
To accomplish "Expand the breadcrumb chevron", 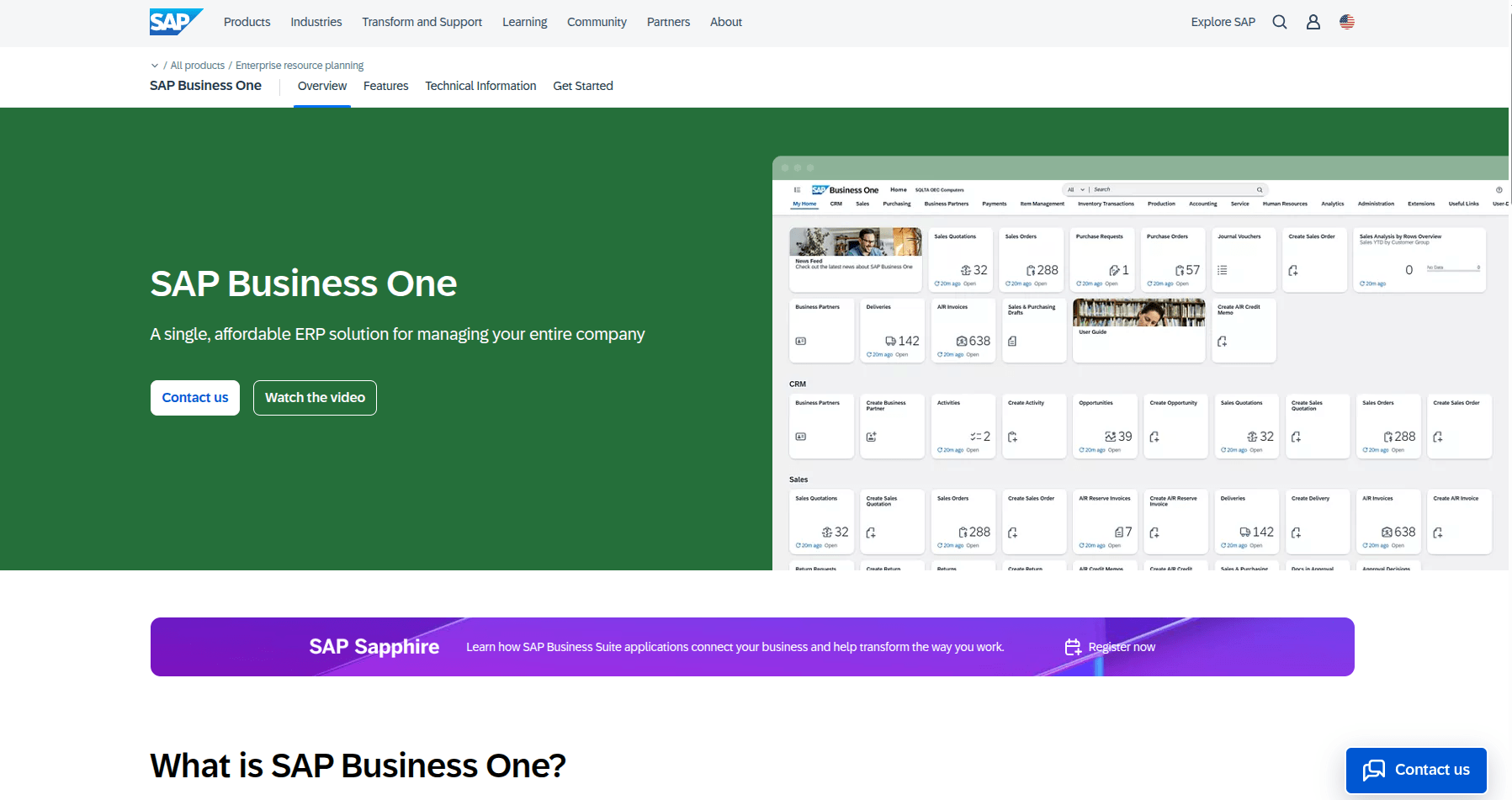I will click(x=155, y=66).
